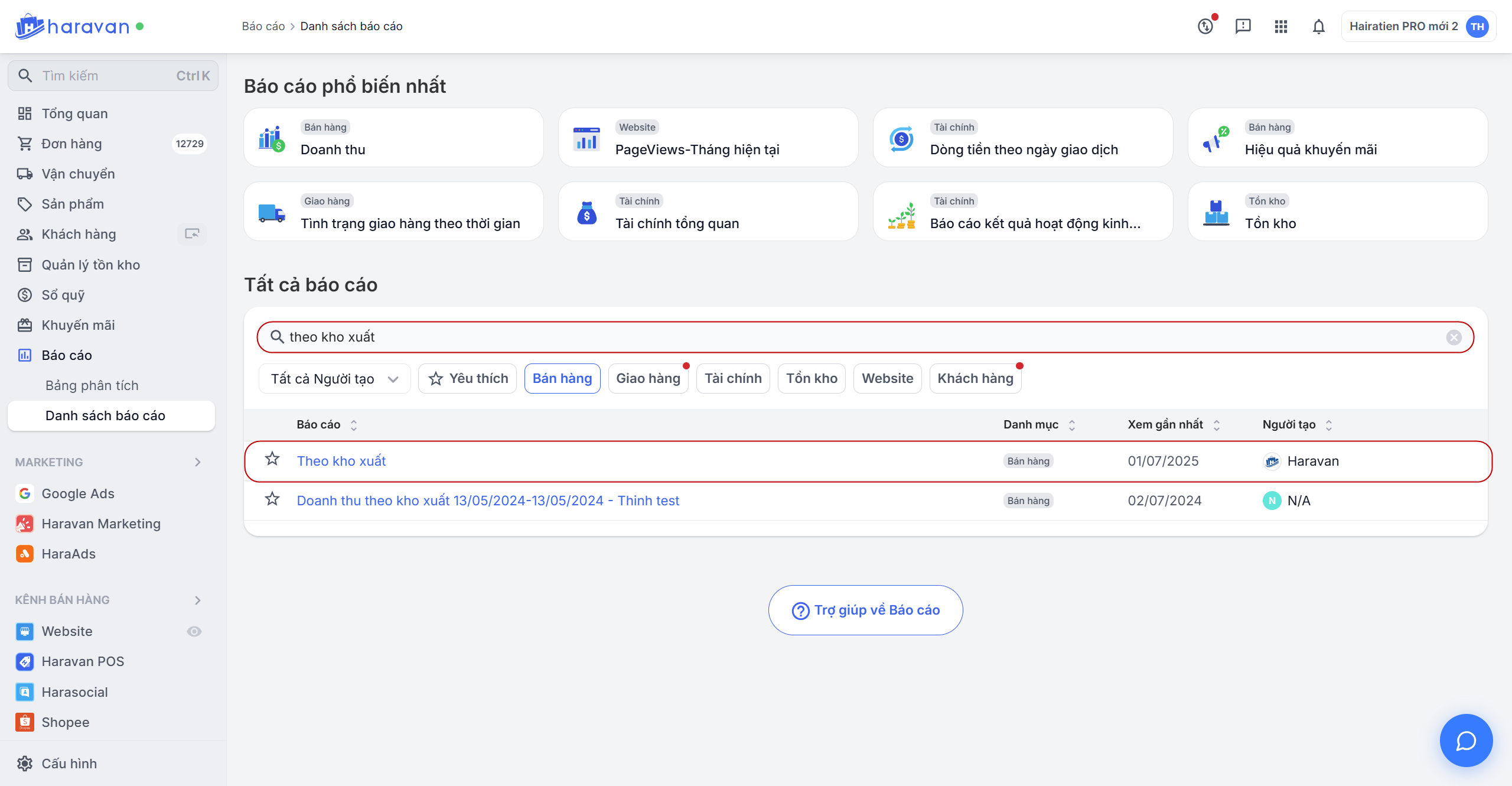The width and height of the screenshot is (1512, 786).
Task: Expand the MARKETING section chevron
Action: pyautogui.click(x=198, y=462)
